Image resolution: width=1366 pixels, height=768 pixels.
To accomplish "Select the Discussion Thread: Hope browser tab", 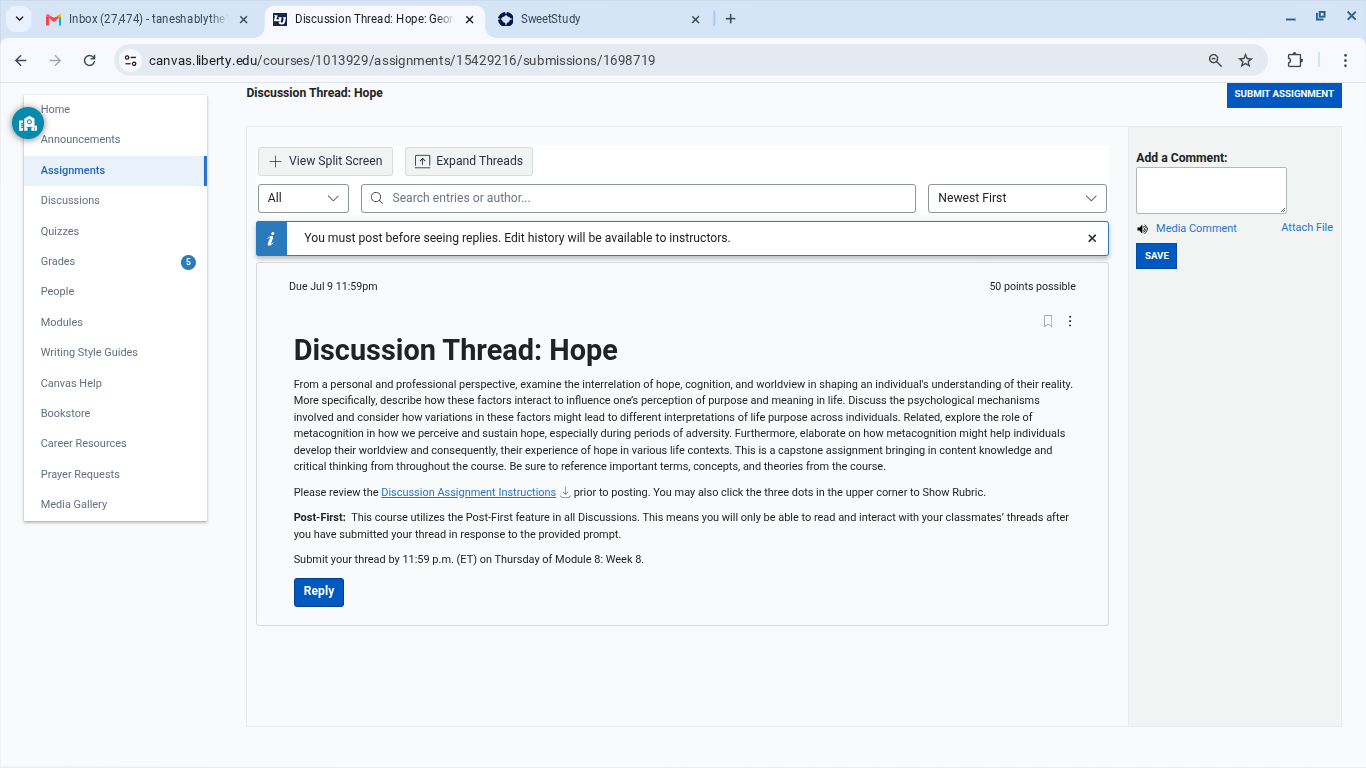I will click(x=374, y=19).
